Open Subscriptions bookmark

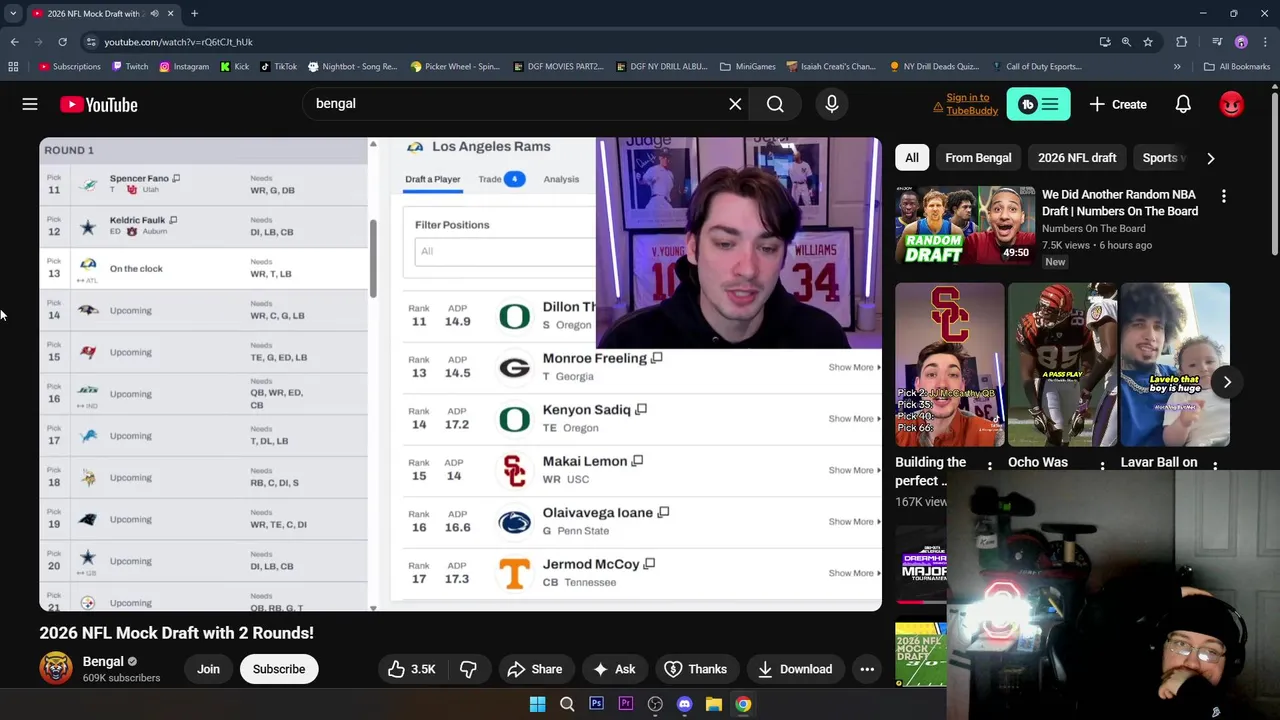[x=69, y=66]
